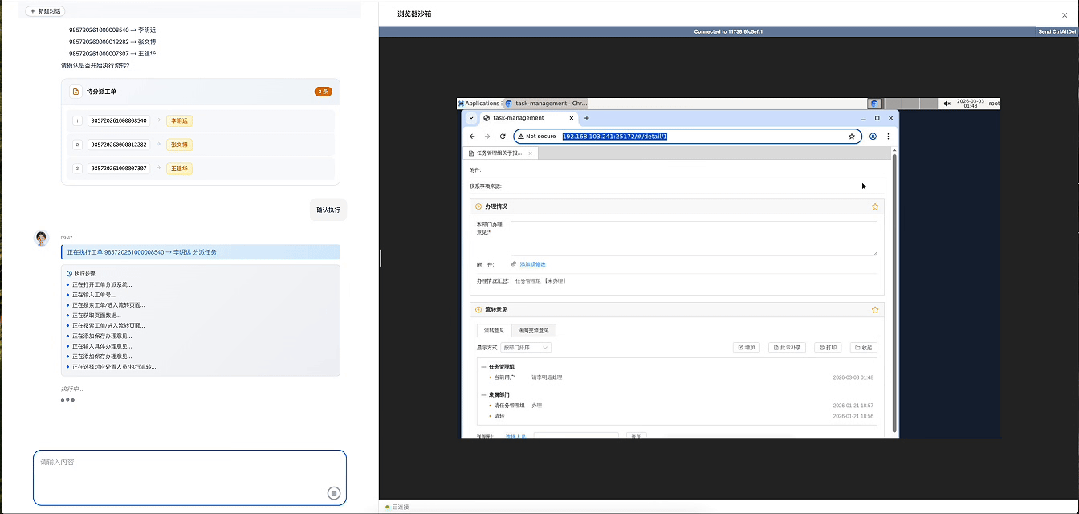Screen dimensions: 1079x514
Task: Click the 确认执行 message bubble
Action: [328, 210]
